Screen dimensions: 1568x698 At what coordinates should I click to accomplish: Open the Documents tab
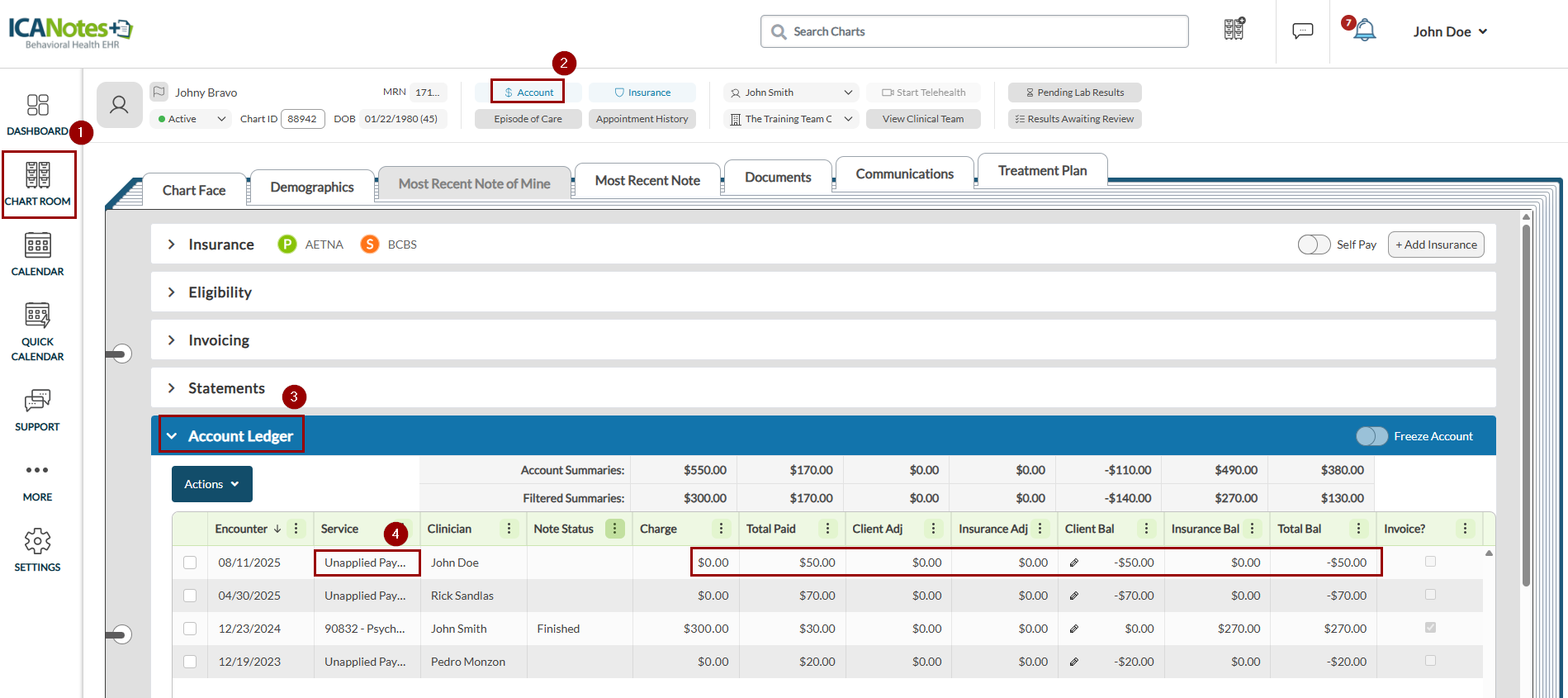tap(778, 177)
